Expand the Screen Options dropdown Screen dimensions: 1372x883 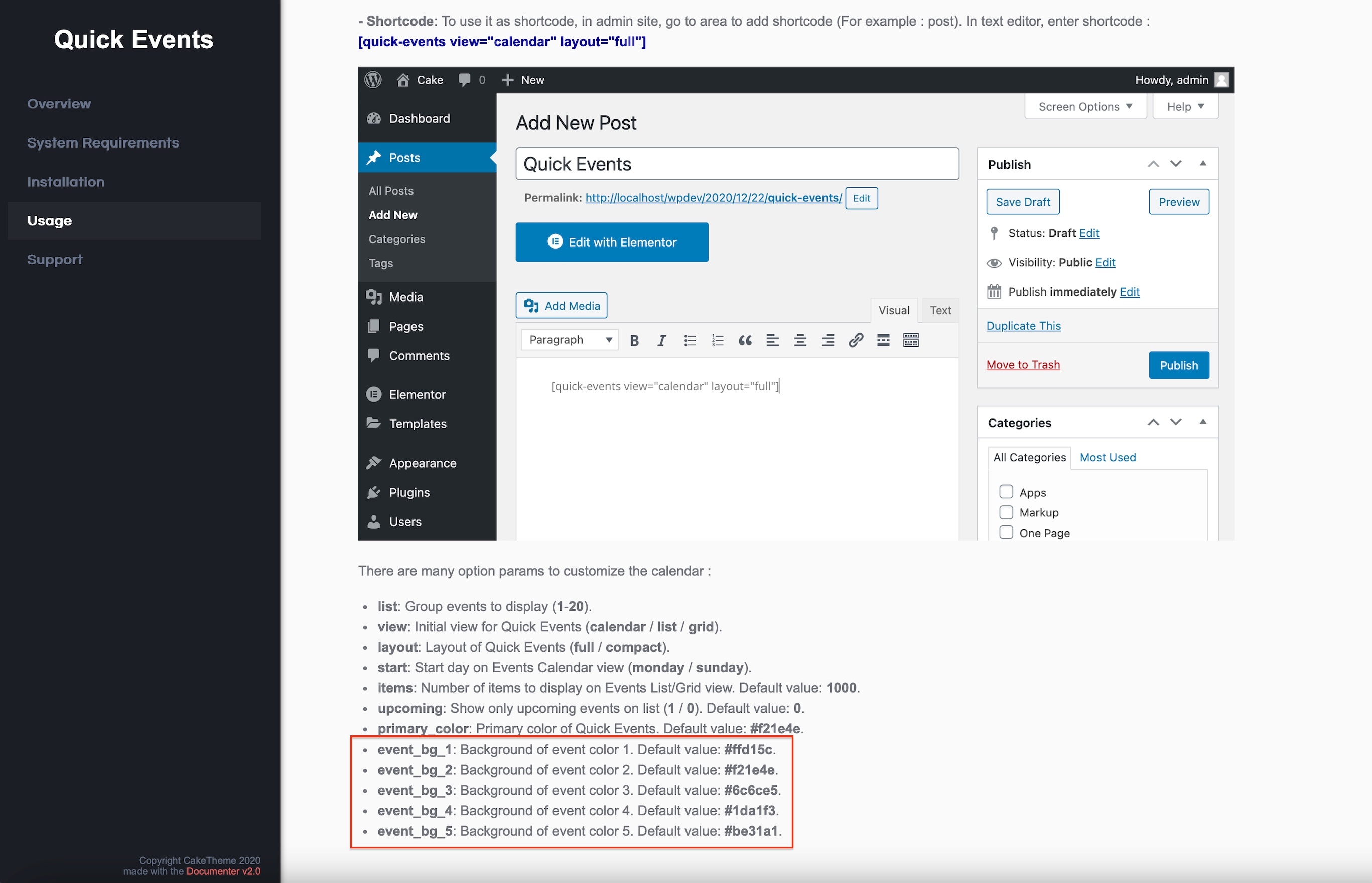[x=1085, y=107]
